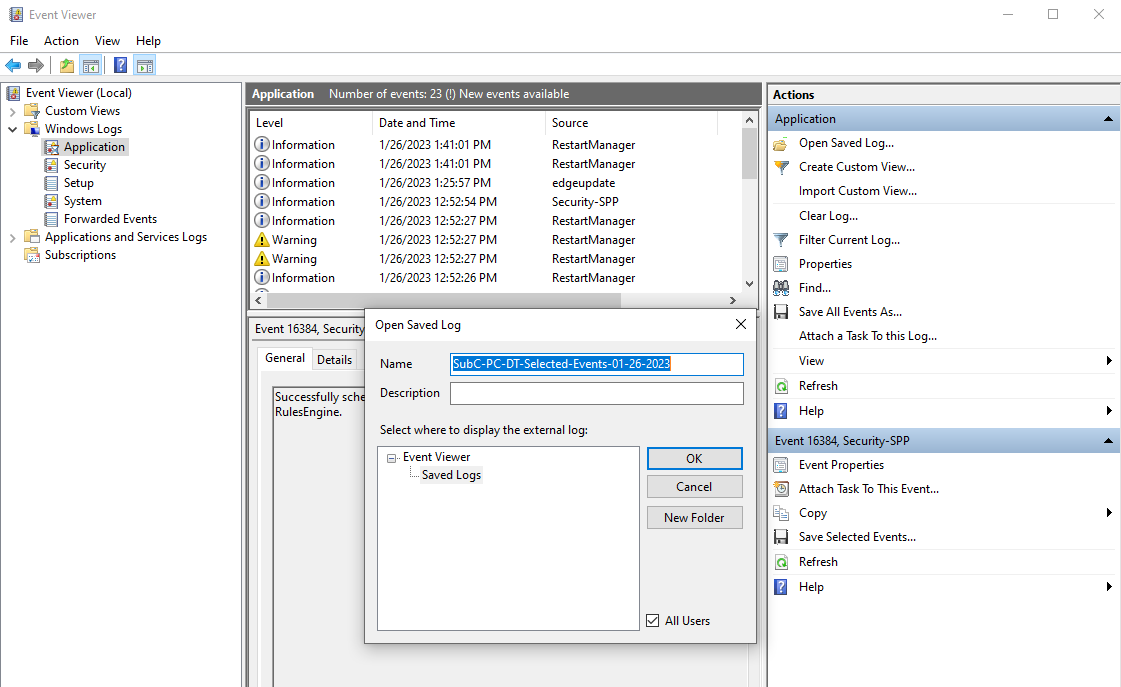Click the Filter Current Log funnel icon
Image resolution: width=1121 pixels, height=687 pixels.
tap(782, 240)
